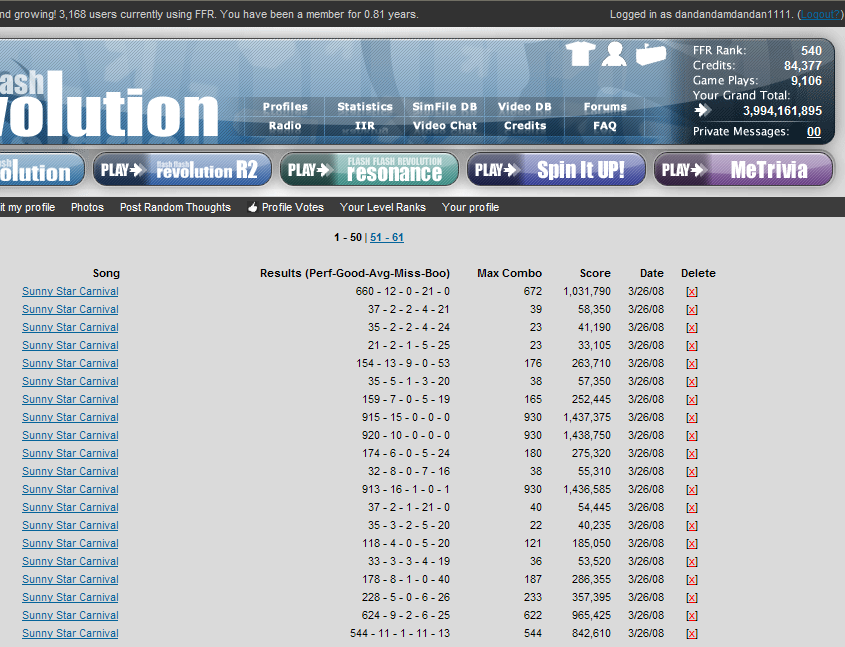845x647 pixels.
Task: Launch the Flash Revolution Resonance game
Action: click(368, 170)
